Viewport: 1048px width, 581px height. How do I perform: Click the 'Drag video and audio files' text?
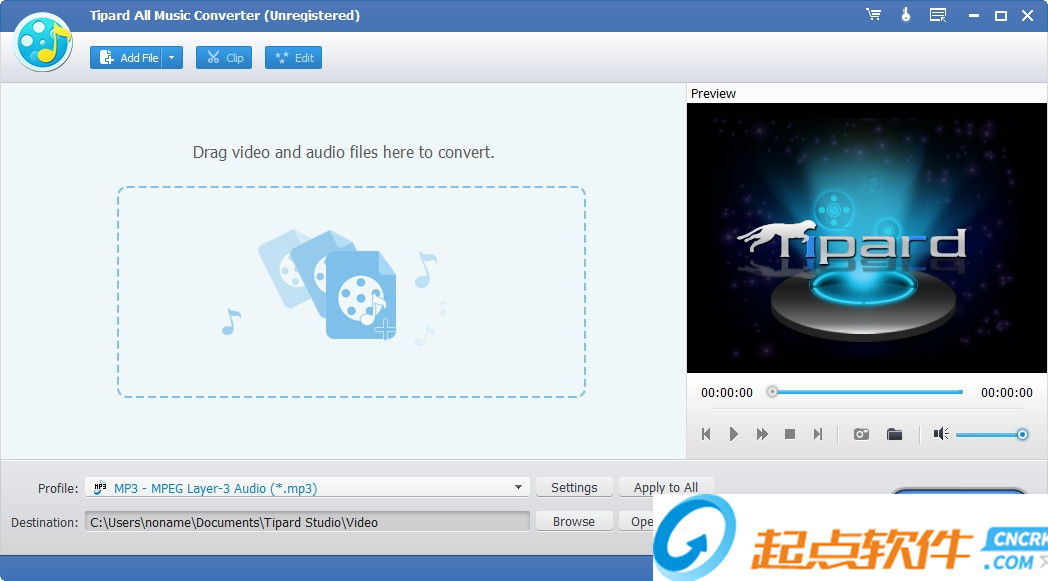pos(344,152)
